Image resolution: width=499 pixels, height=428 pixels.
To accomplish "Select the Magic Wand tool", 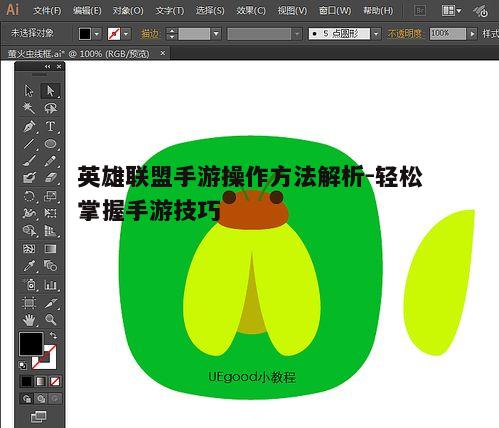I will click(29, 108).
